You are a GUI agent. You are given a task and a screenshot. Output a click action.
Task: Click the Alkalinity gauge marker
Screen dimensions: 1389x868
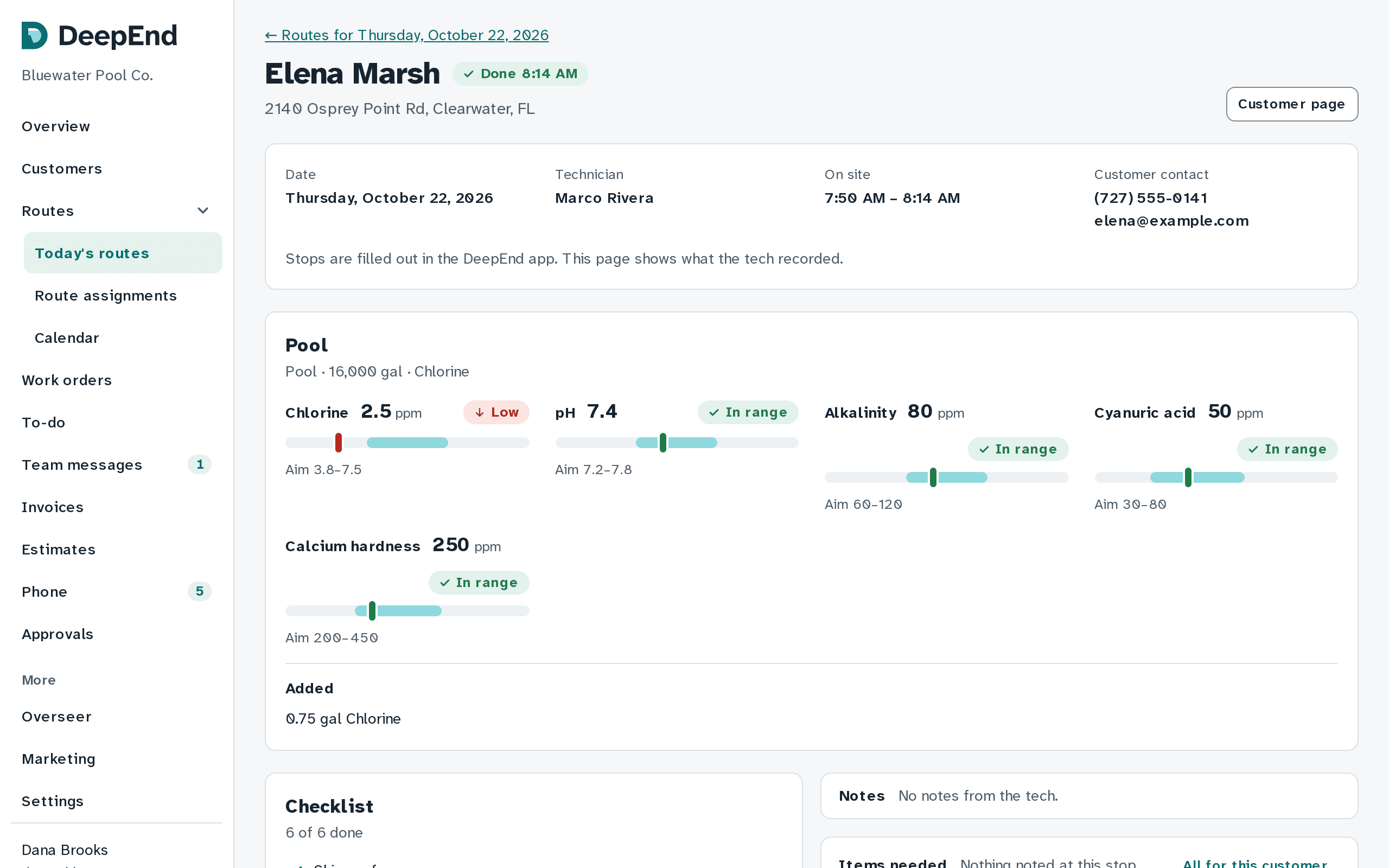point(933,477)
